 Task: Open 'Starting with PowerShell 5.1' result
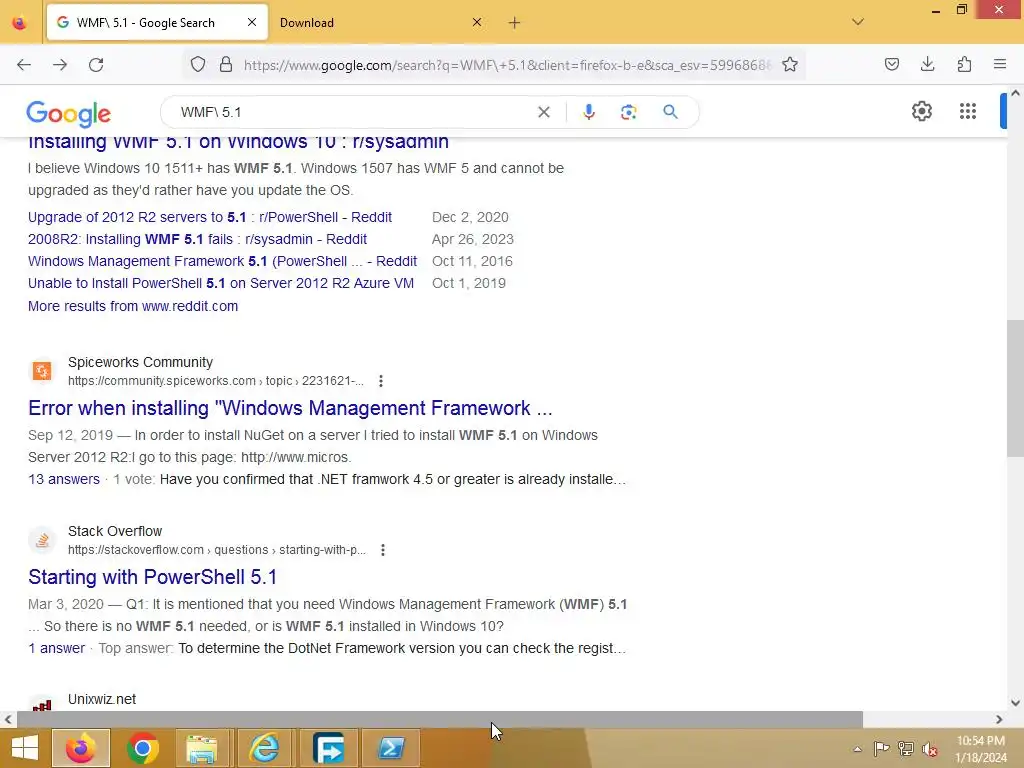click(x=152, y=577)
